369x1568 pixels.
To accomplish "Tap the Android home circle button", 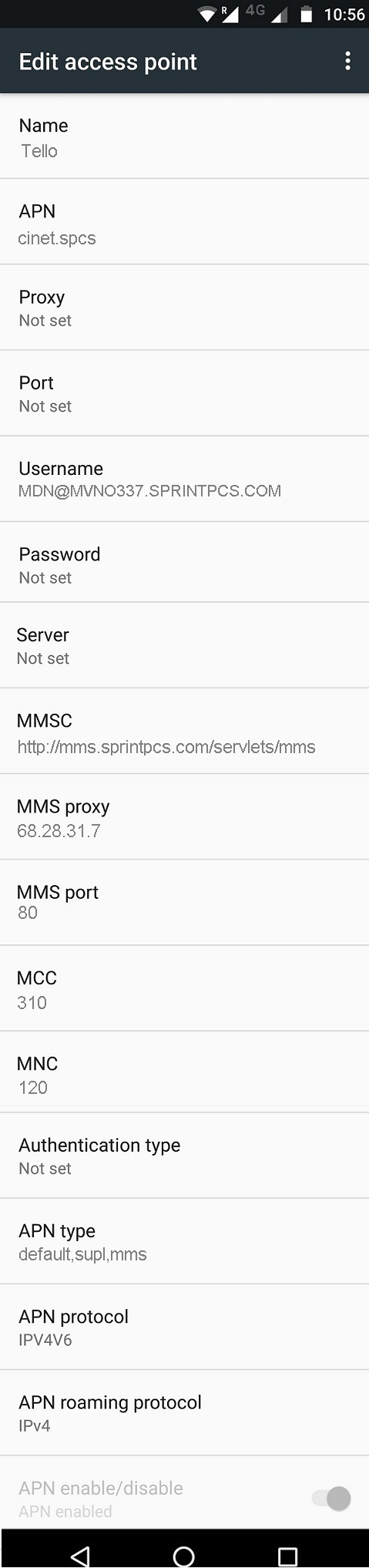I will pyautogui.click(x=184, y=1556).
